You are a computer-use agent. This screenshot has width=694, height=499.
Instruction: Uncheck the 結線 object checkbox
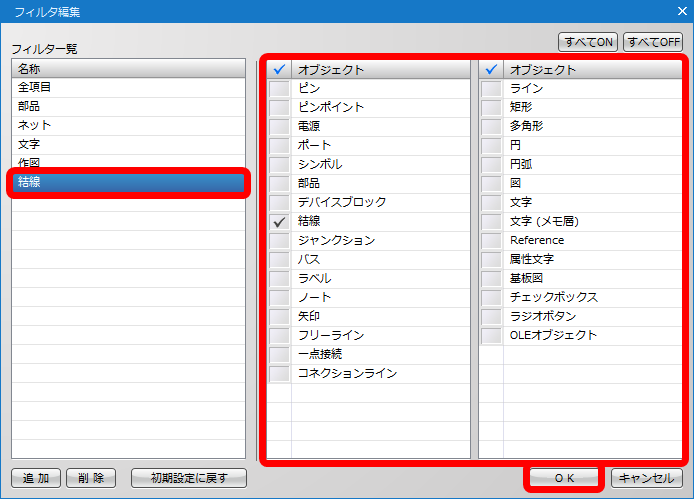pos(279,221)
